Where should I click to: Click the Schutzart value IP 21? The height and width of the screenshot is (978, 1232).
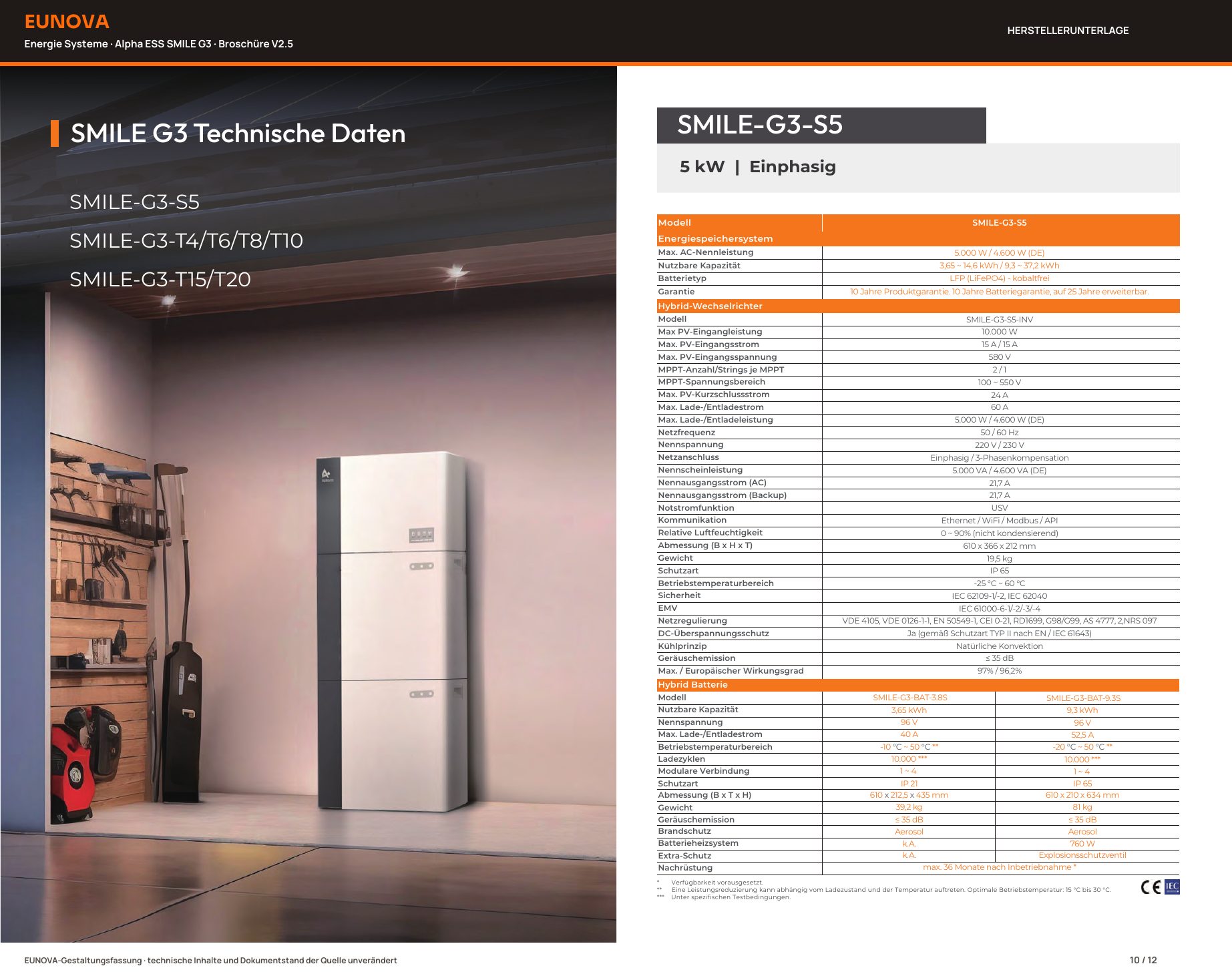pyautogui.click(x=909, y=784)
